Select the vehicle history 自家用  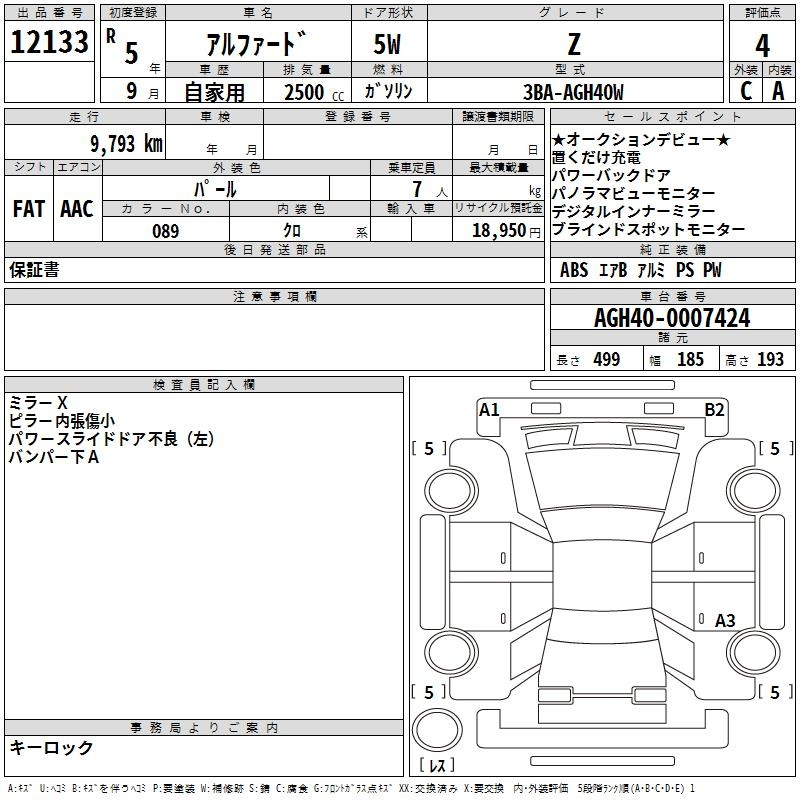[214, 92]
